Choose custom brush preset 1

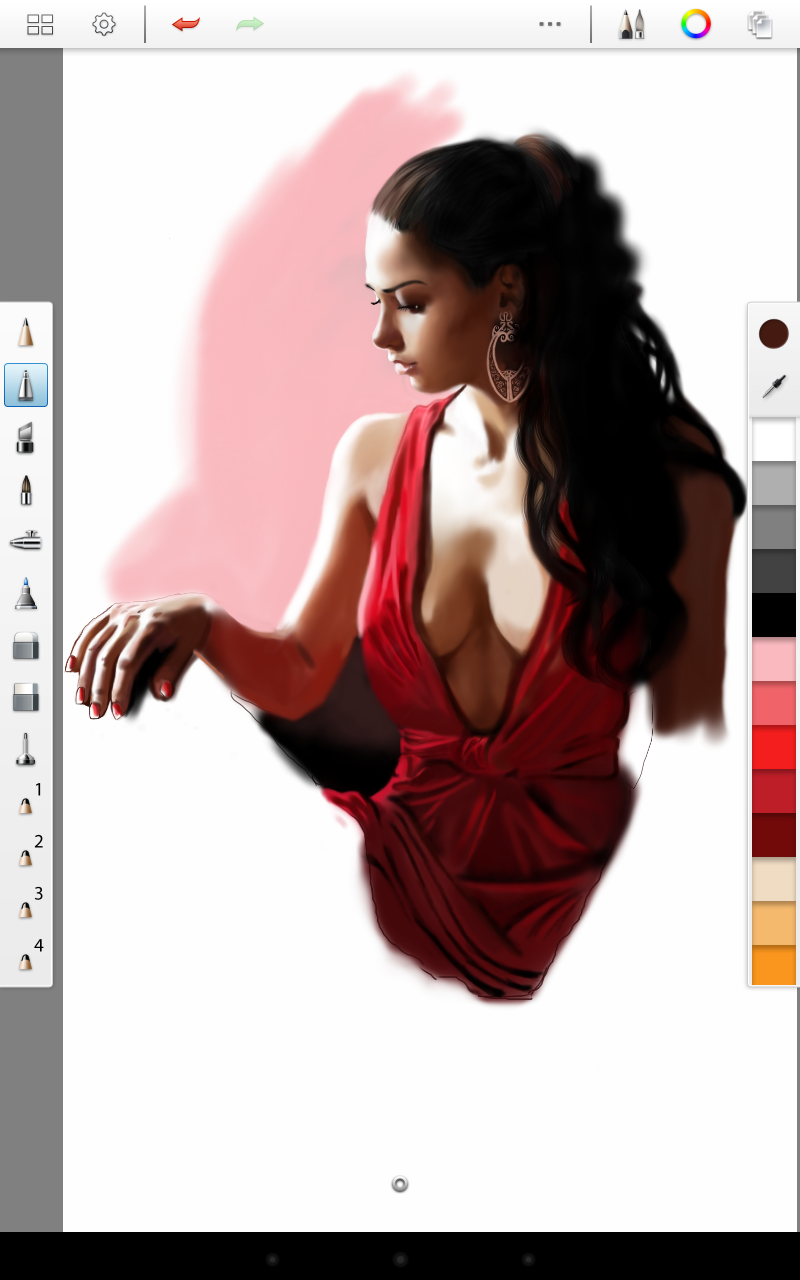27,802
